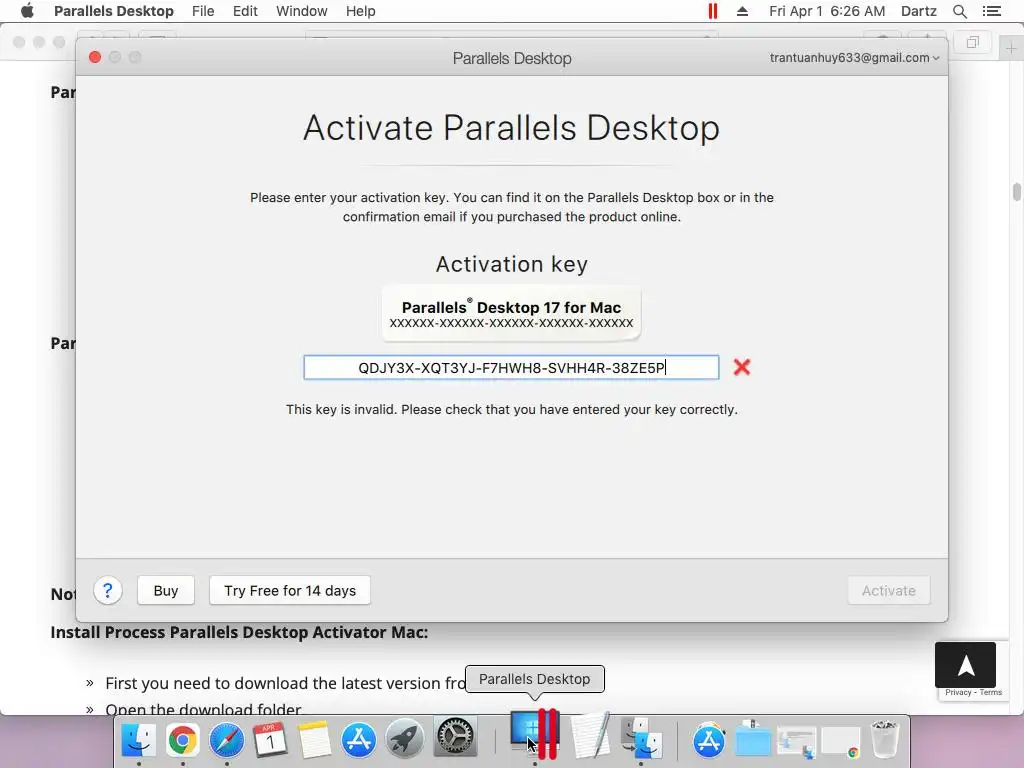Restore the minimized Chrome window in Dock
Image resolution: width=1024 pixels, height=768 pixels.
point(840,742)
